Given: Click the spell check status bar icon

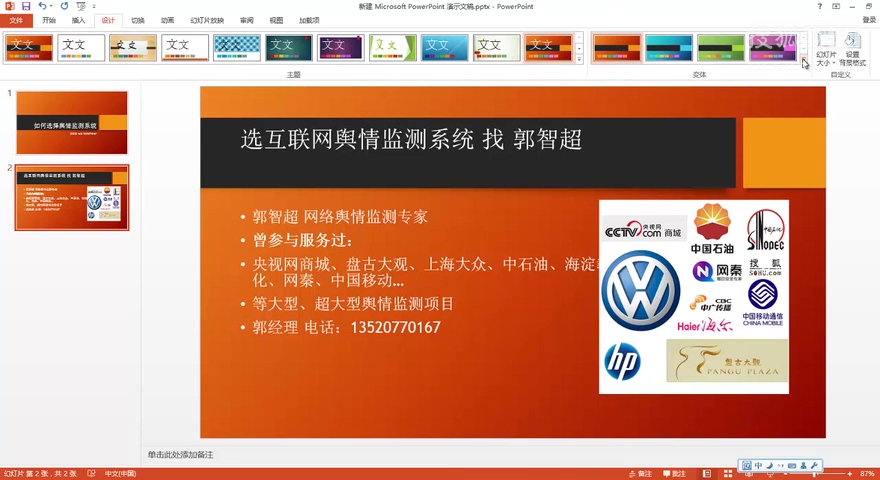Looking at the screenshot, I should pyautogui.click(x=91, y=473).
